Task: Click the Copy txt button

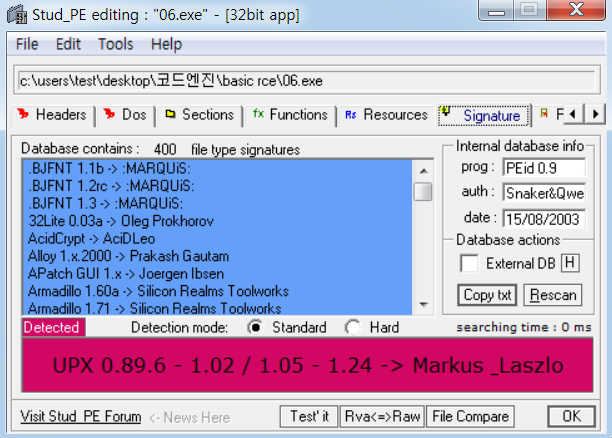Action: pos(487,295)
